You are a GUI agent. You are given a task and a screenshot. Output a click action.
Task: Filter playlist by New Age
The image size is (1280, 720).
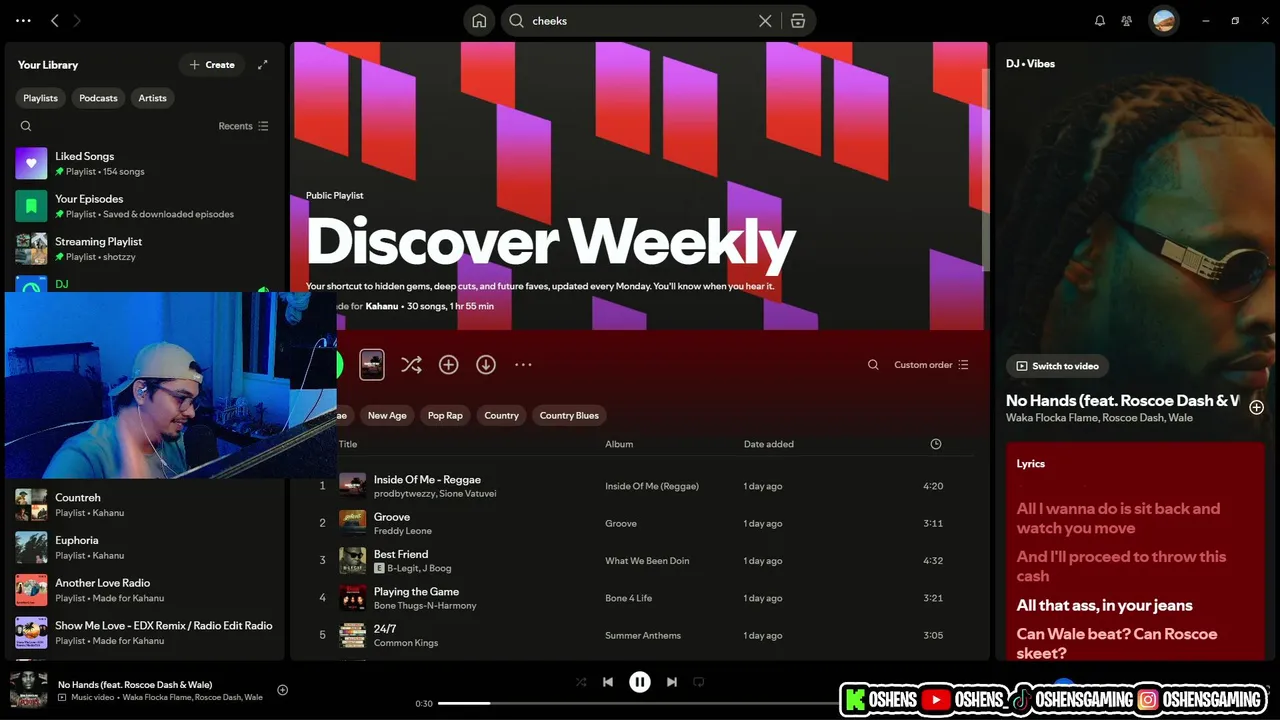(387, 415)
